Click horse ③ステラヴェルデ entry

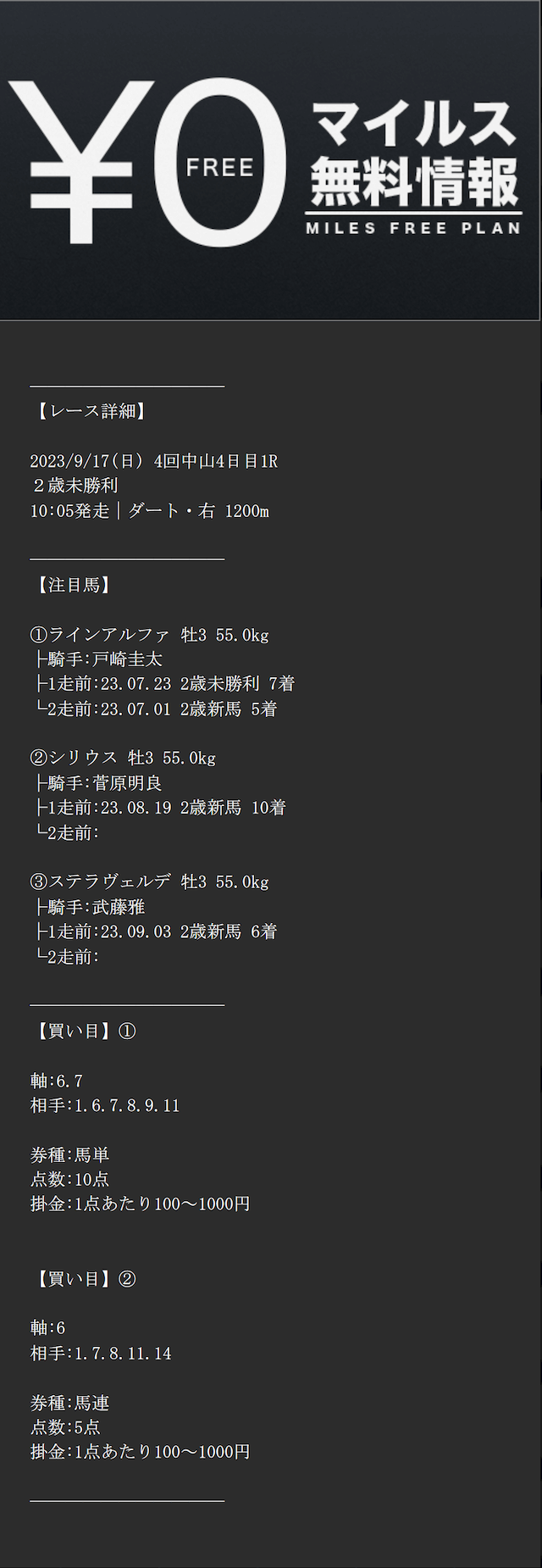click(150, 881)
